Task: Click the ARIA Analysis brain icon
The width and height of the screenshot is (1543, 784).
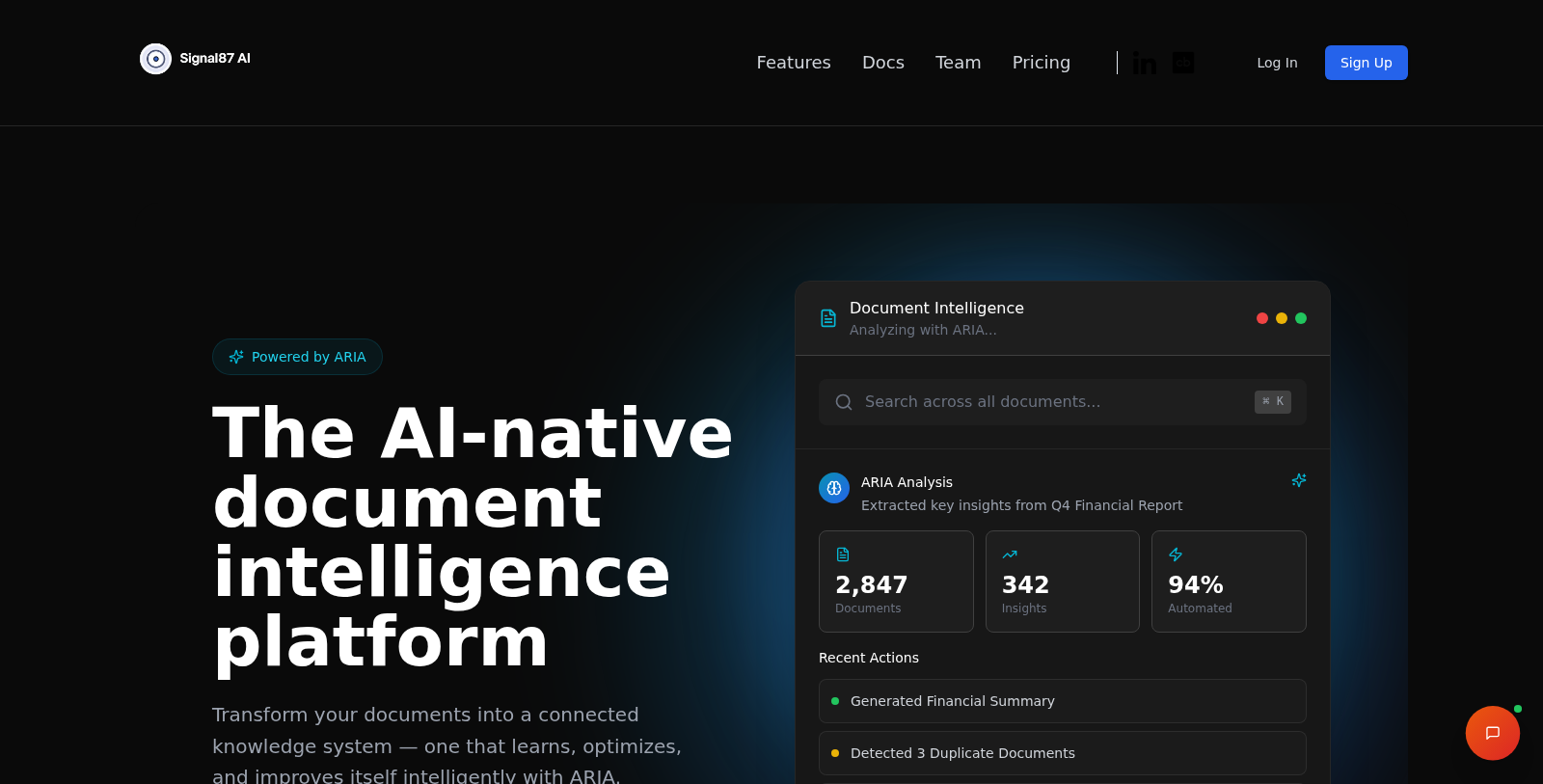Action: [x=834, y=488]
